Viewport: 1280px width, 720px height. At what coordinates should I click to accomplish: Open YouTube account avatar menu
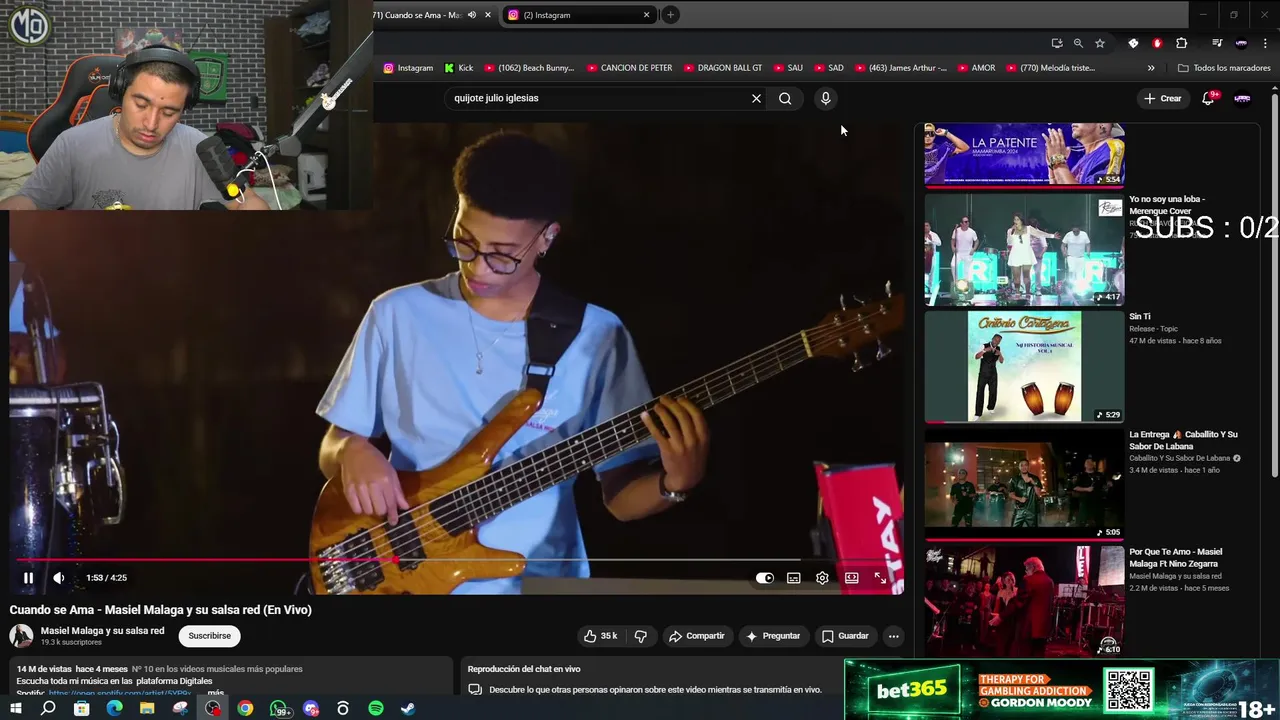(x=1242, y=98)
